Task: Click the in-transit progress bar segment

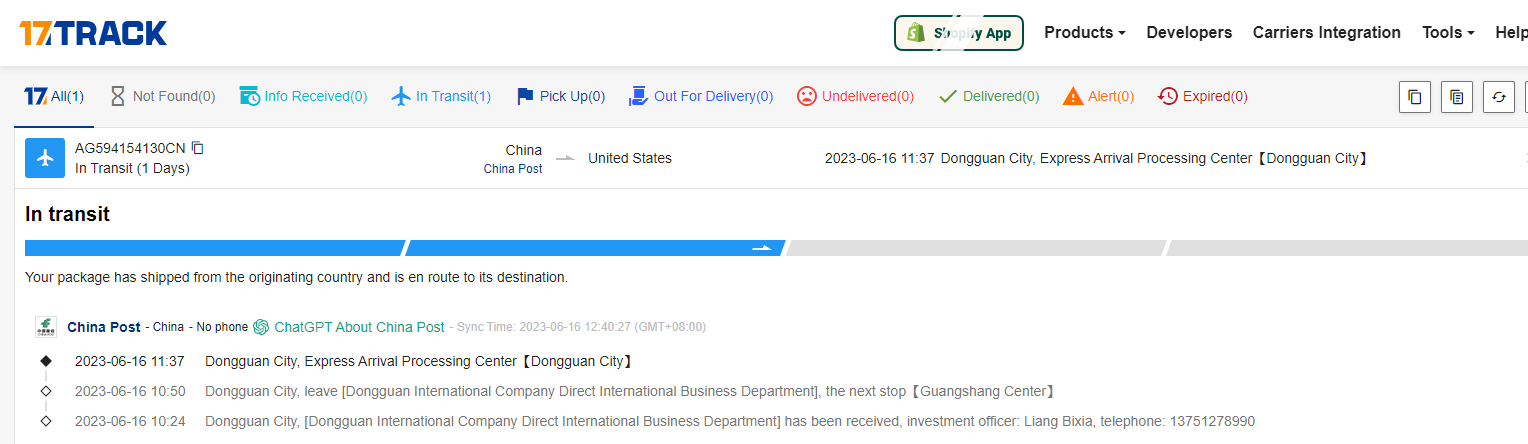Action: pos(594,248)
